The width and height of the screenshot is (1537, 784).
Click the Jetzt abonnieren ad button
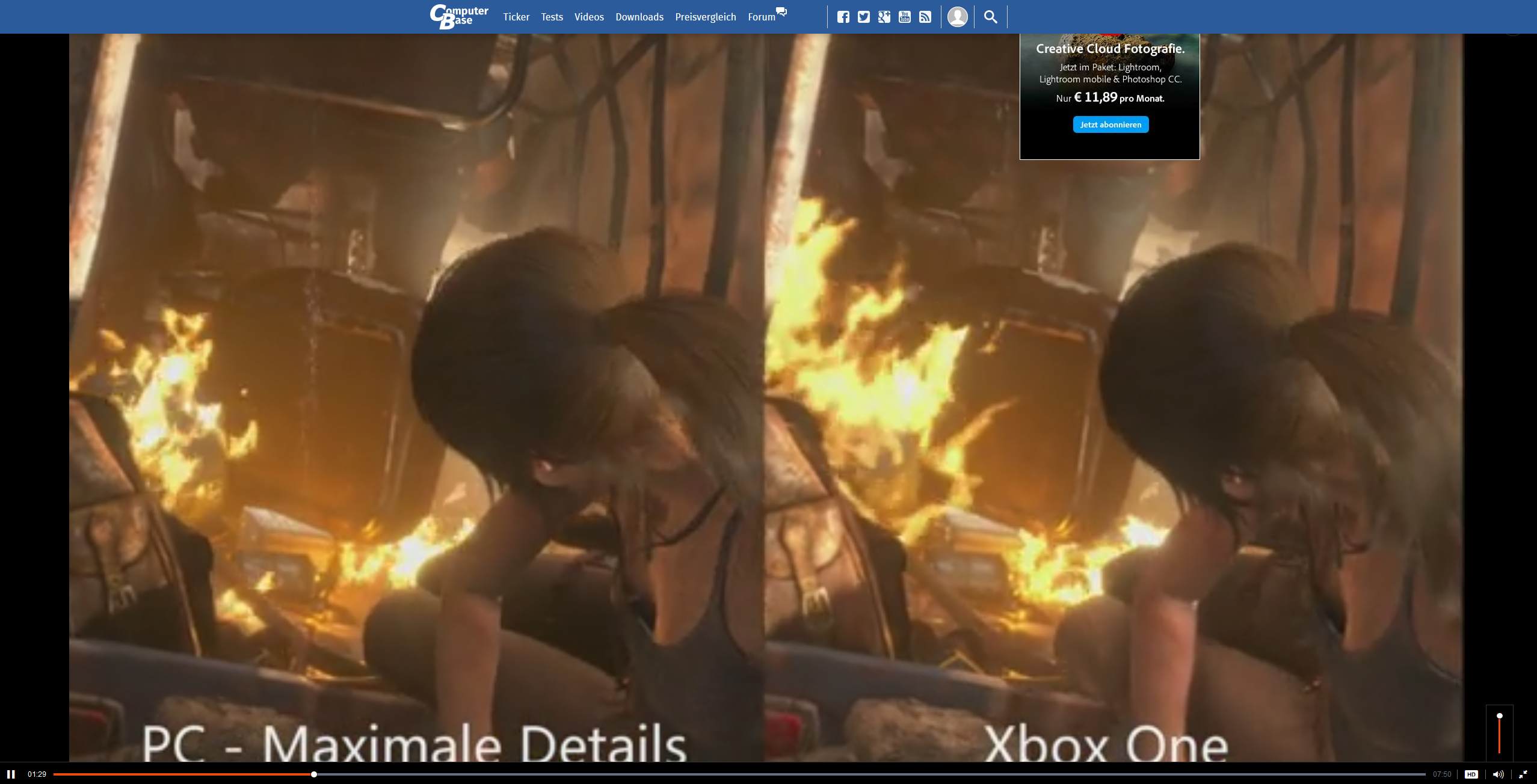point(1110,124)
